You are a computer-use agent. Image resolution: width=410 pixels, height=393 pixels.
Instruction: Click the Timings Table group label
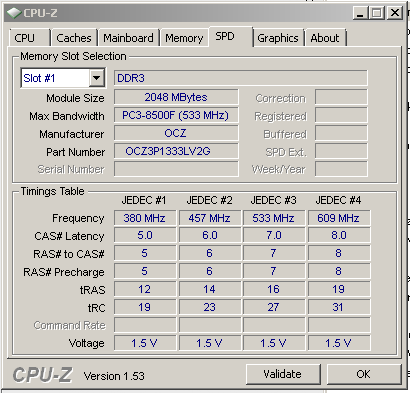coord(52,191)
